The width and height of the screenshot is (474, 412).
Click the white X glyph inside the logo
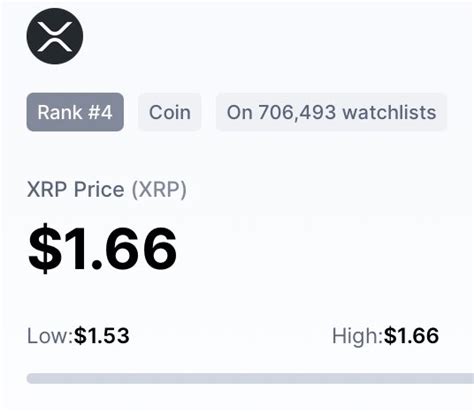tap(55, 37)
